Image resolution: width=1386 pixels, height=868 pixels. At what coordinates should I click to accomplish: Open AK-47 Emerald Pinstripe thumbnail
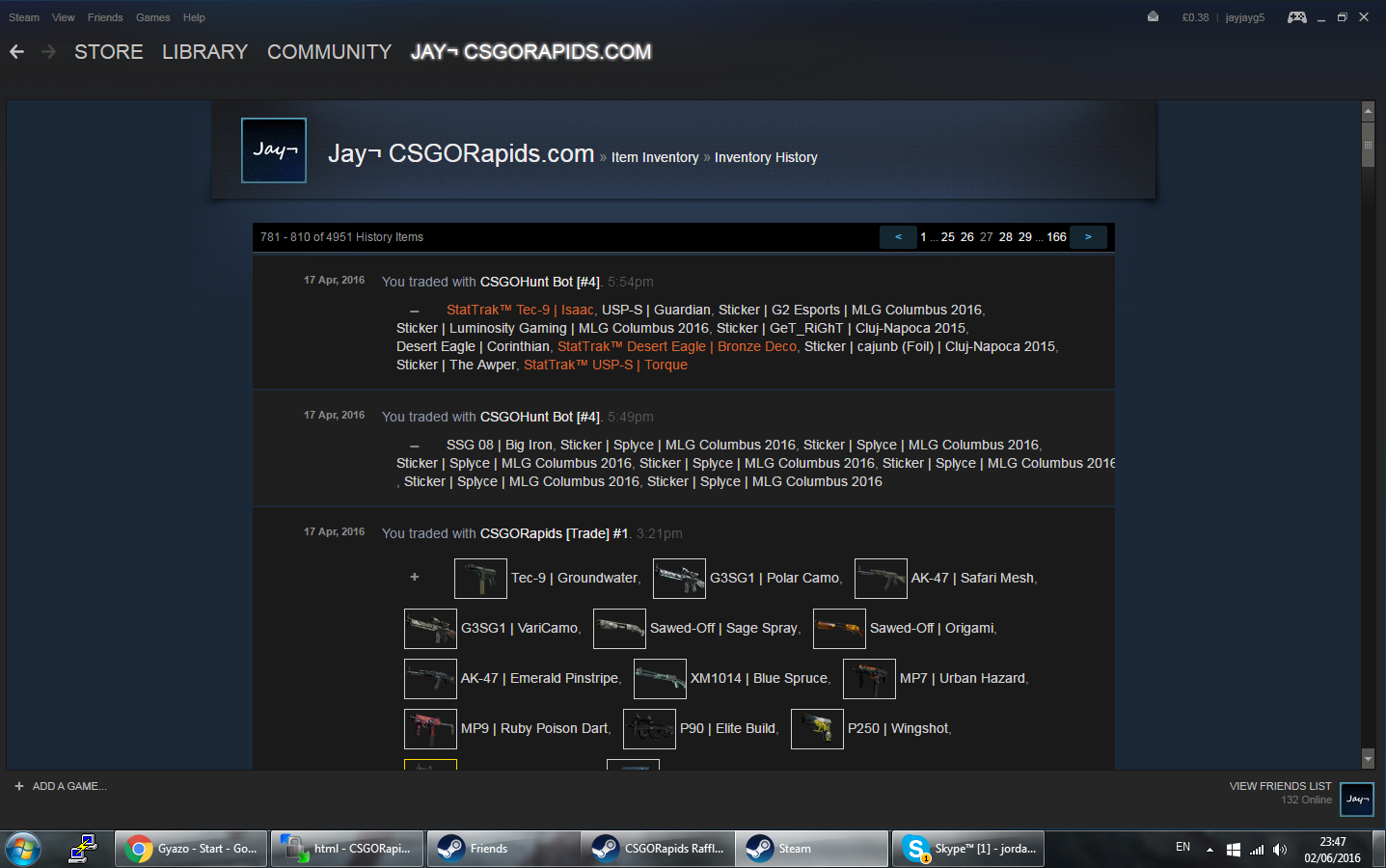click(x=430, y=679)
